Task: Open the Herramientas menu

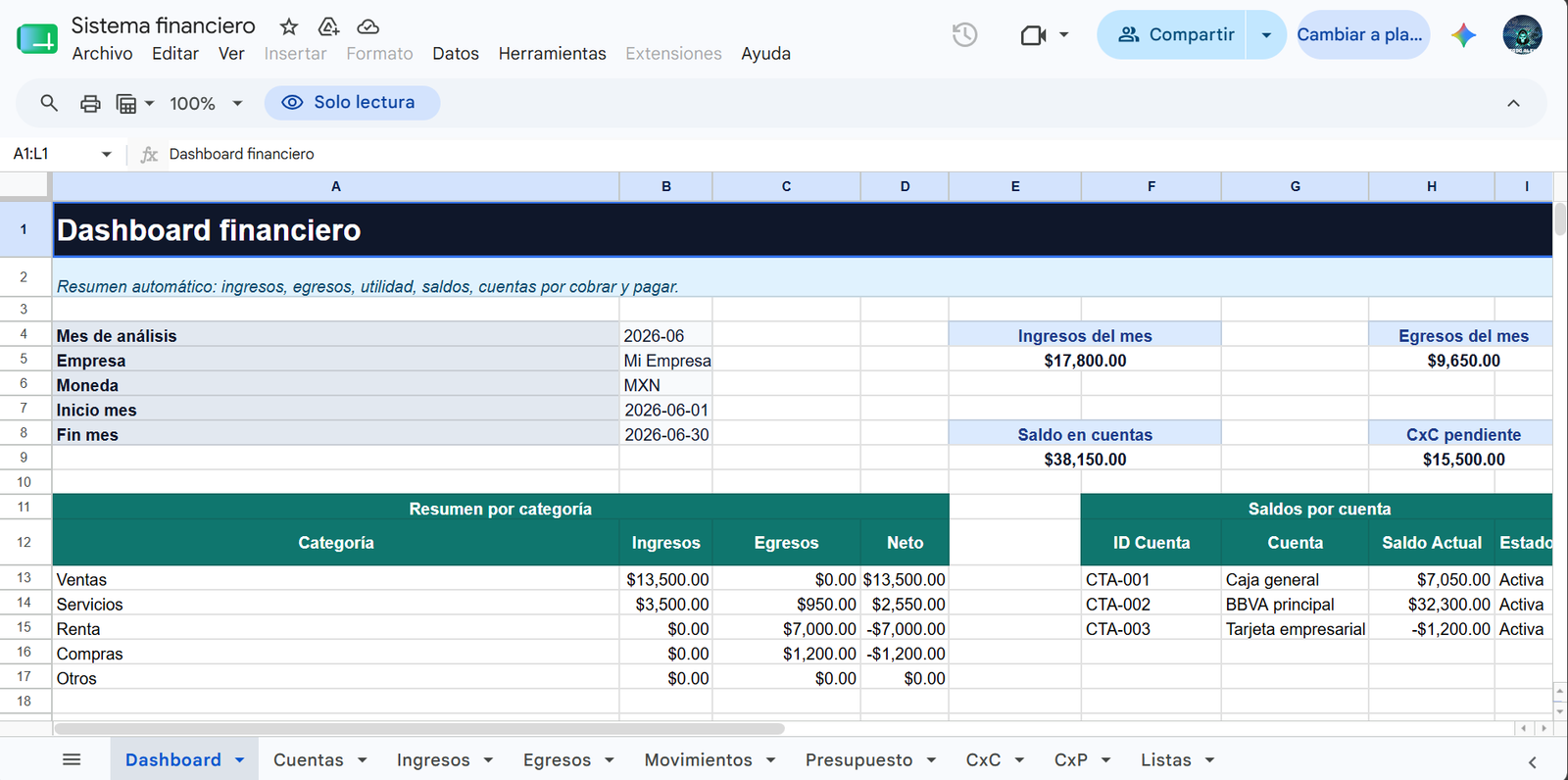Action: coord(552,54)
